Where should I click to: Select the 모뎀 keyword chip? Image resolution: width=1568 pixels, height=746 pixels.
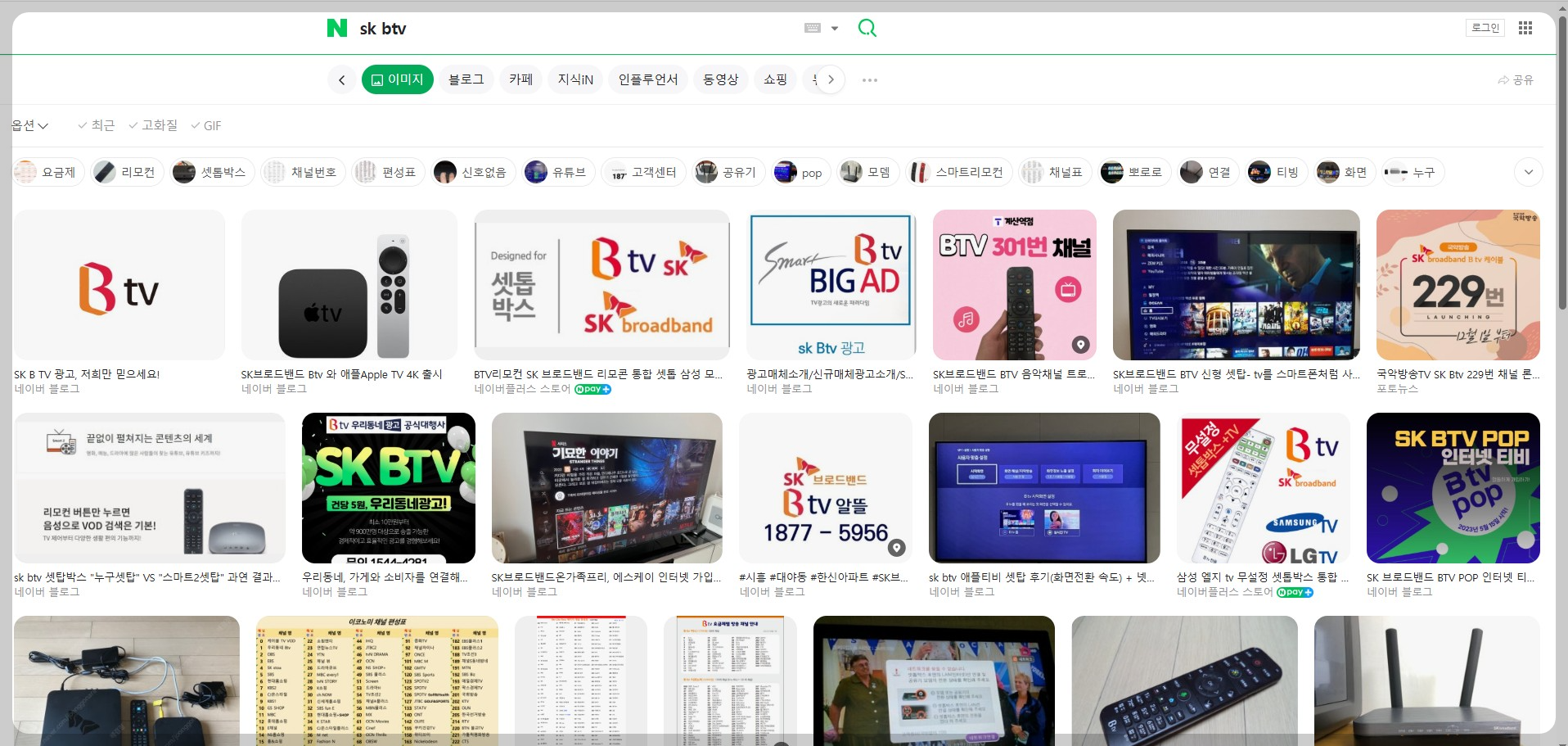(868, 172)
